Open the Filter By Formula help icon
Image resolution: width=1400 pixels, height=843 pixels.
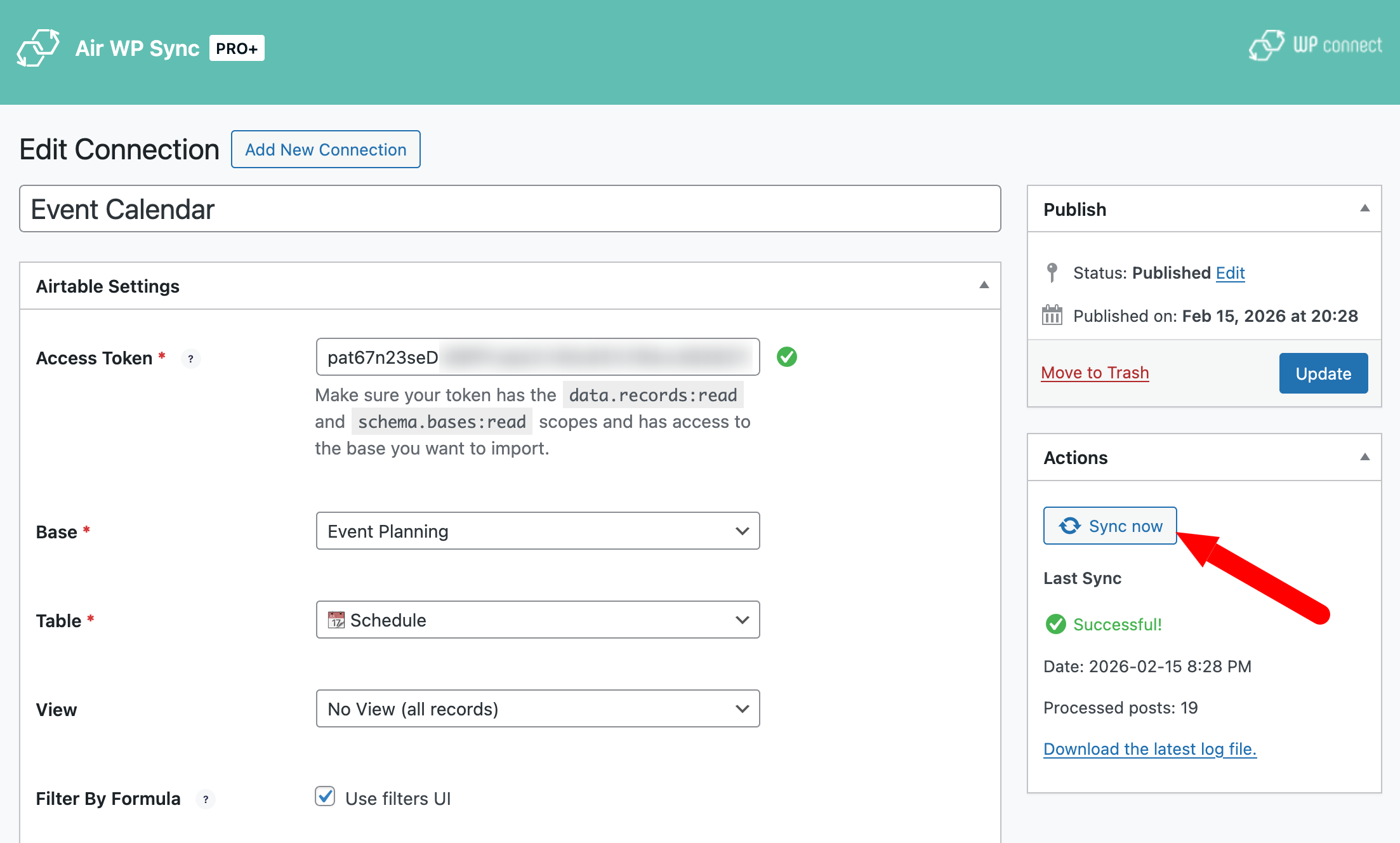206,799
